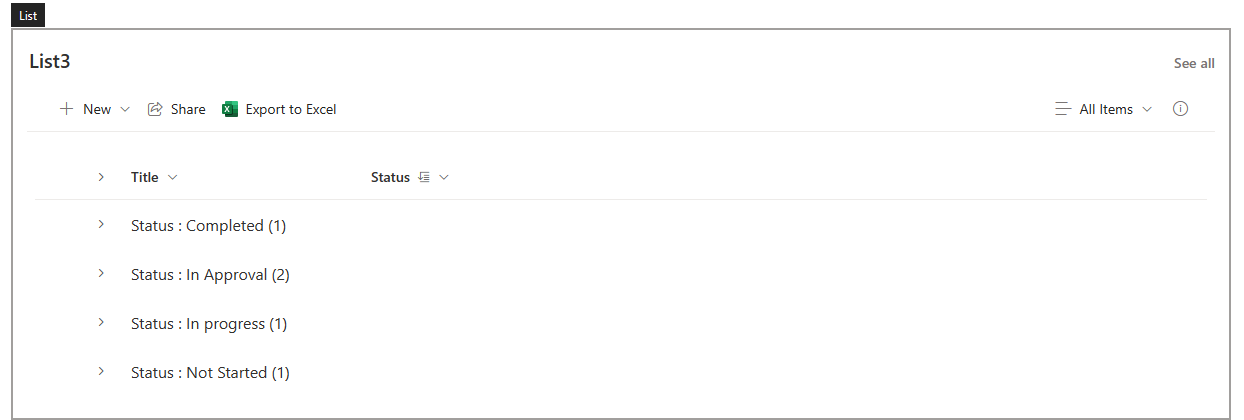The image size is (1244, 420).
Task: Click the grouped-by icon next to Status
Action: tap(424, 177)
